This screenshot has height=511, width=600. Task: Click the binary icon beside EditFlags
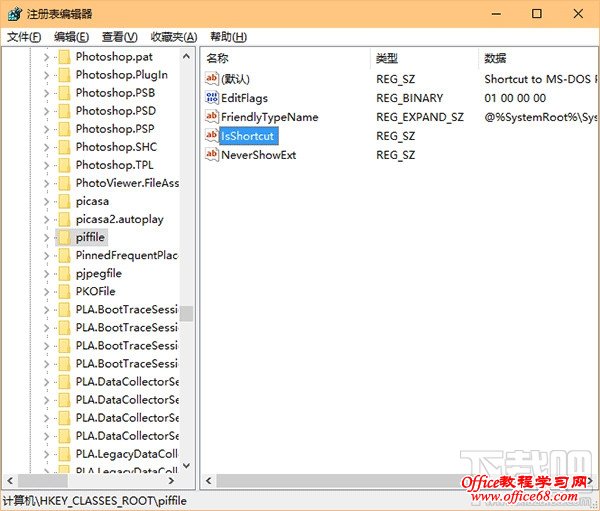click(x=212, y=98)
